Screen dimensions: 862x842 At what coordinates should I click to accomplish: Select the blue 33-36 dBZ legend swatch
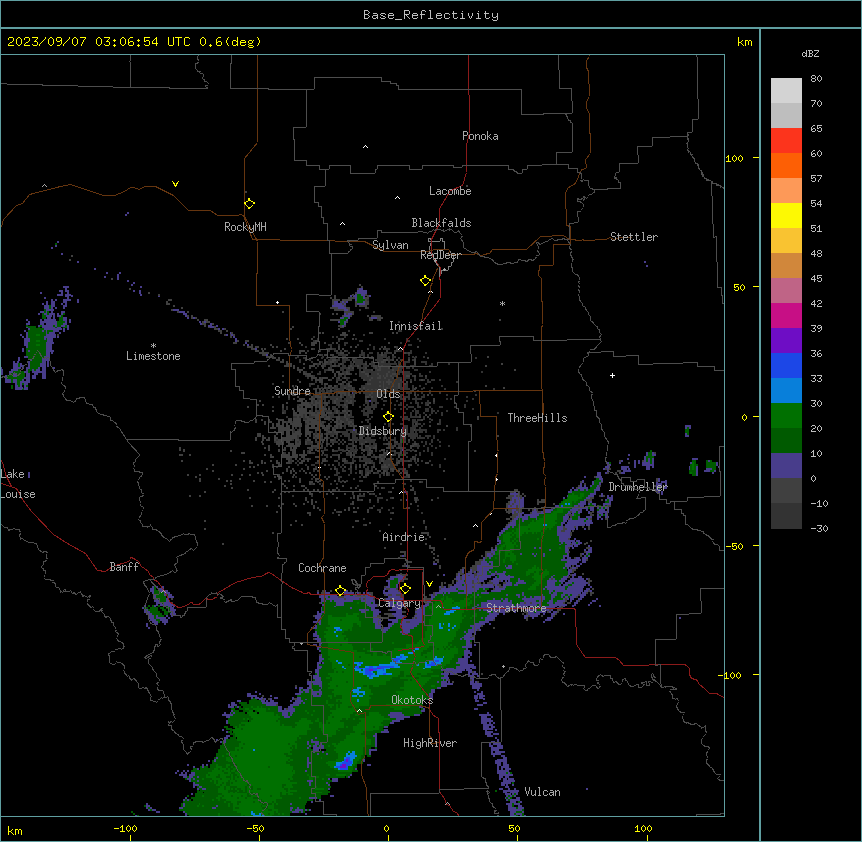point(786,366)
